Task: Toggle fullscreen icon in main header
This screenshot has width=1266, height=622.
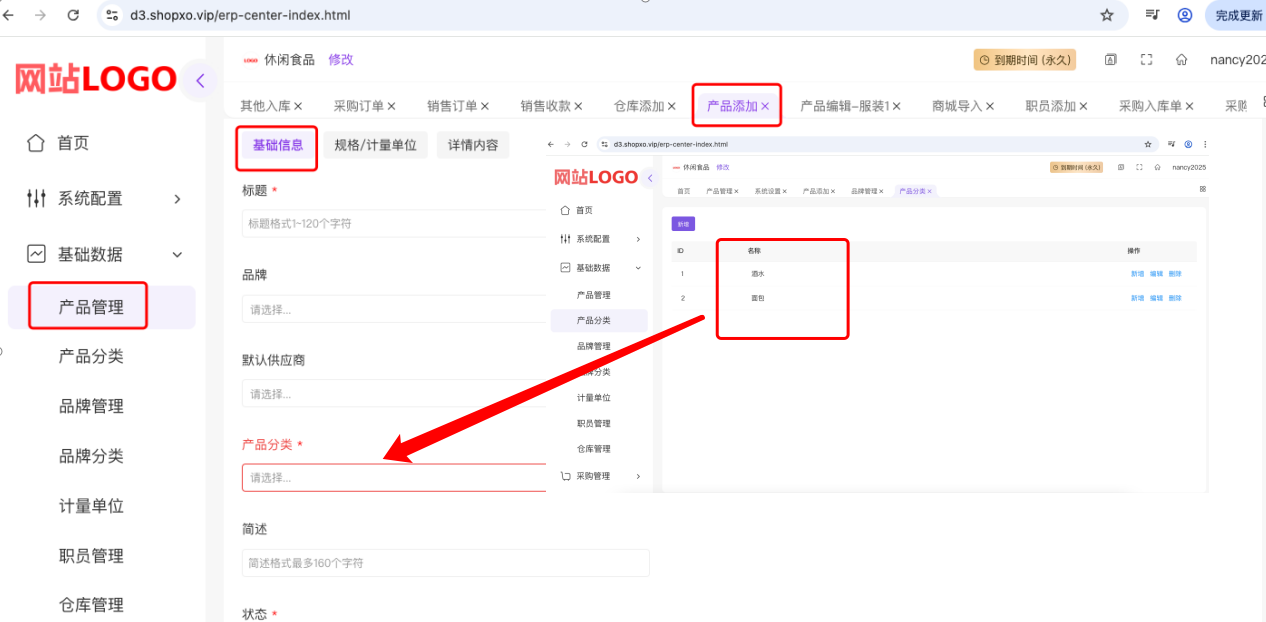Action: tap(1146, 60)
